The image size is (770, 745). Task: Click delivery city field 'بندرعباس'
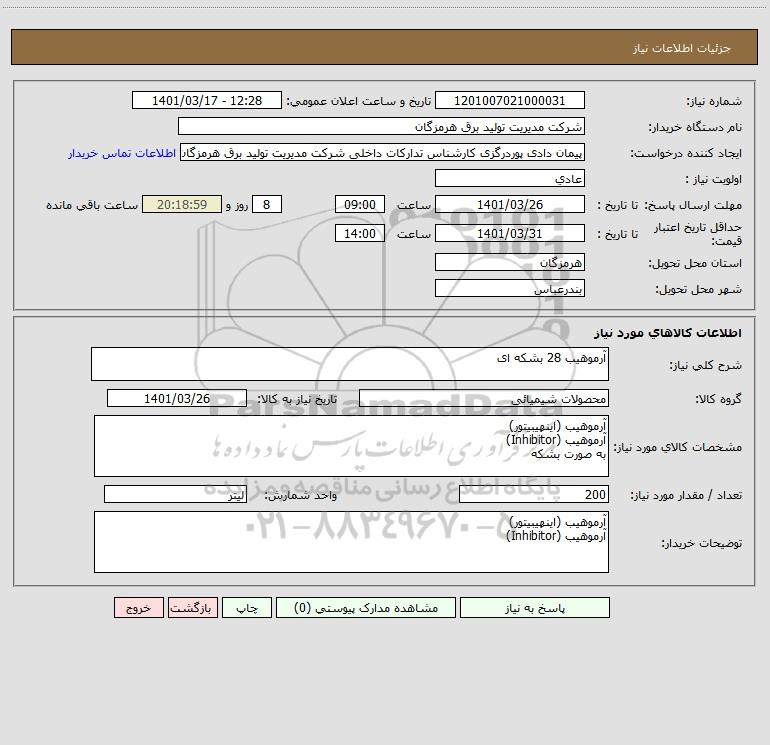(510, 288)
